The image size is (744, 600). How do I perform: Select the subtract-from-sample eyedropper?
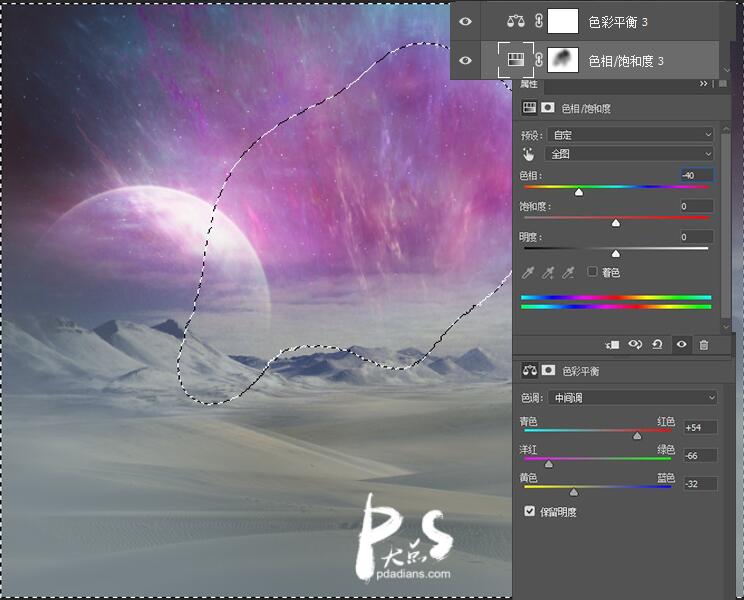coord(568,272)
